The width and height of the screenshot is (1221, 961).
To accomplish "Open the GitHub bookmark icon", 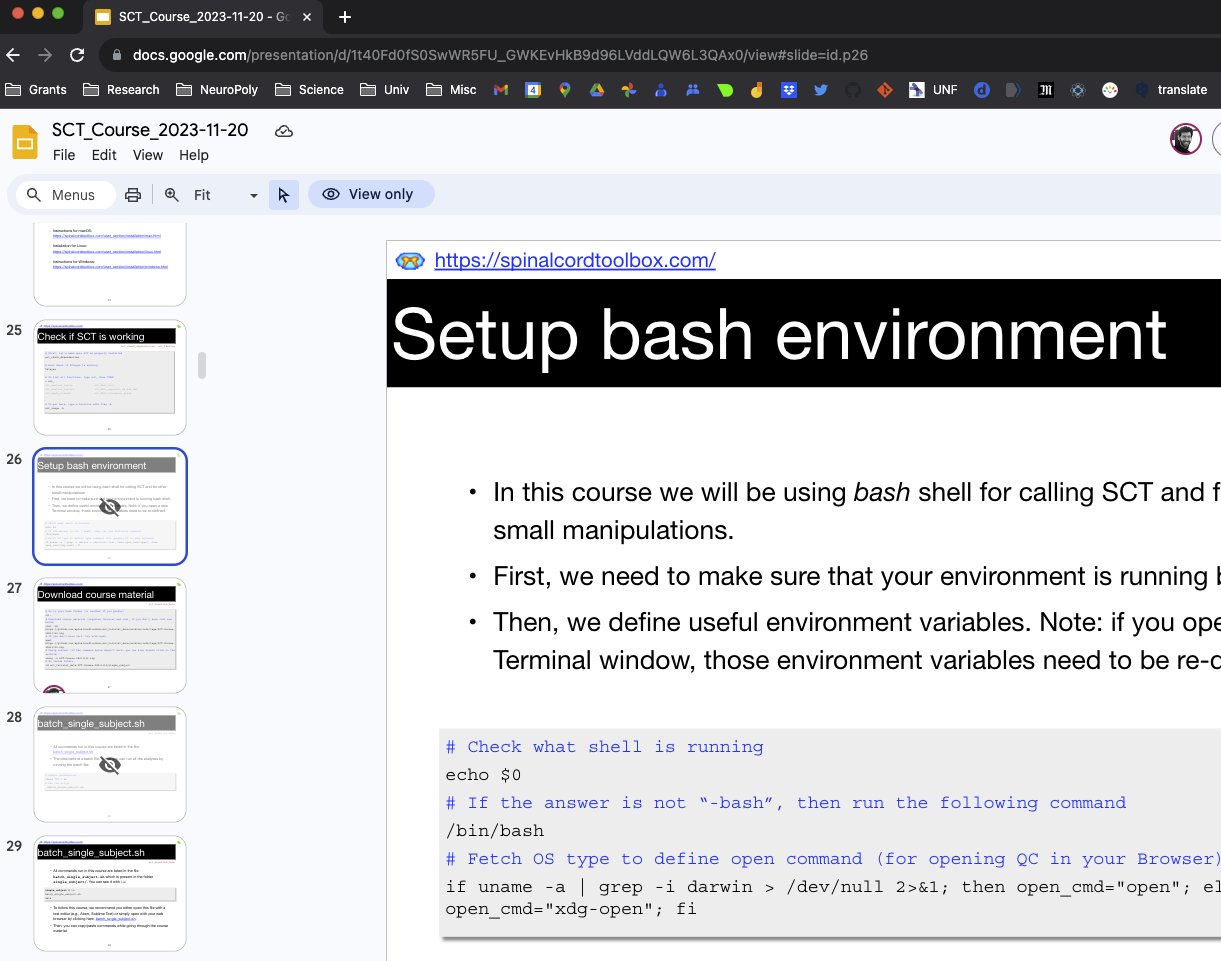I will pyautogui.click(x=852, y=90).
